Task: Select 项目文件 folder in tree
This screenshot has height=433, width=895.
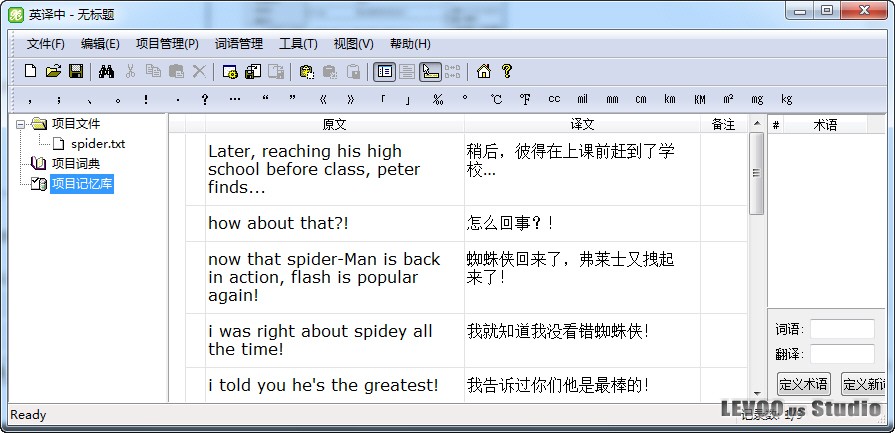Action: pos(75,124)
